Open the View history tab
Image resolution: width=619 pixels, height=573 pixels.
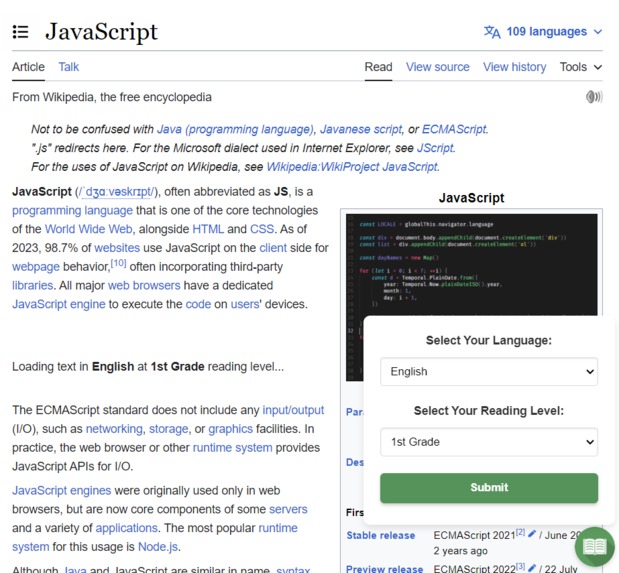pos(514,67)
